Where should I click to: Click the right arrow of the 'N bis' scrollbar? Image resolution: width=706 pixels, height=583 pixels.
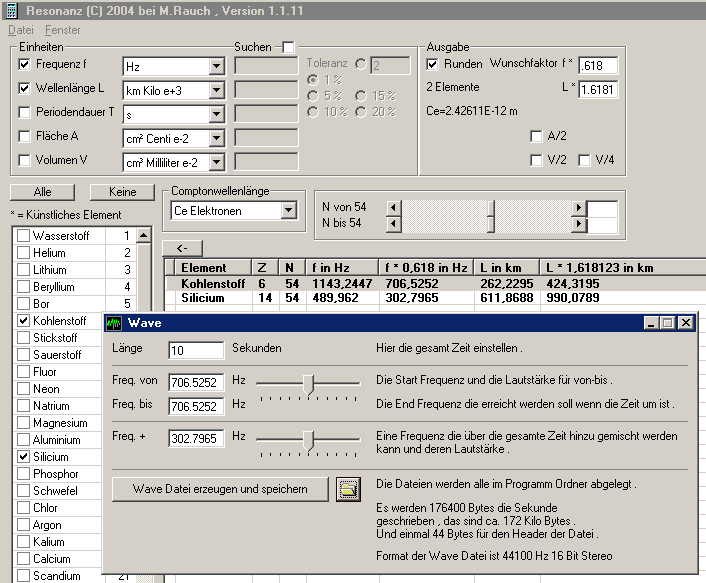click(578, 224)
